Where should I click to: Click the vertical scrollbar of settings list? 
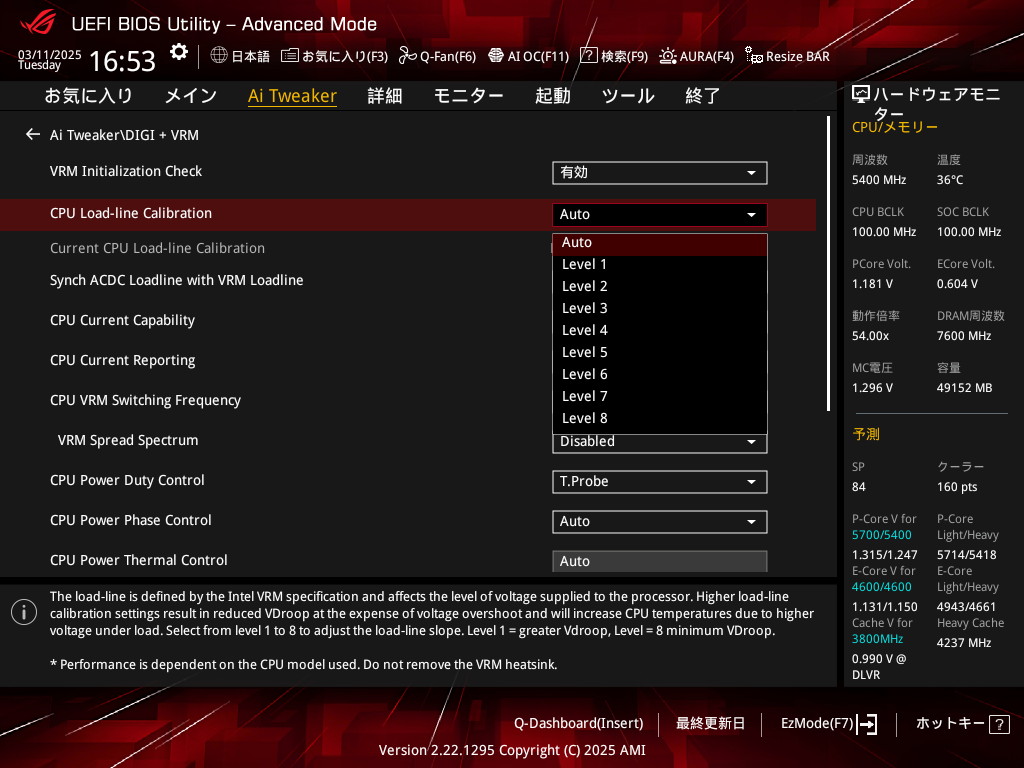828,264
